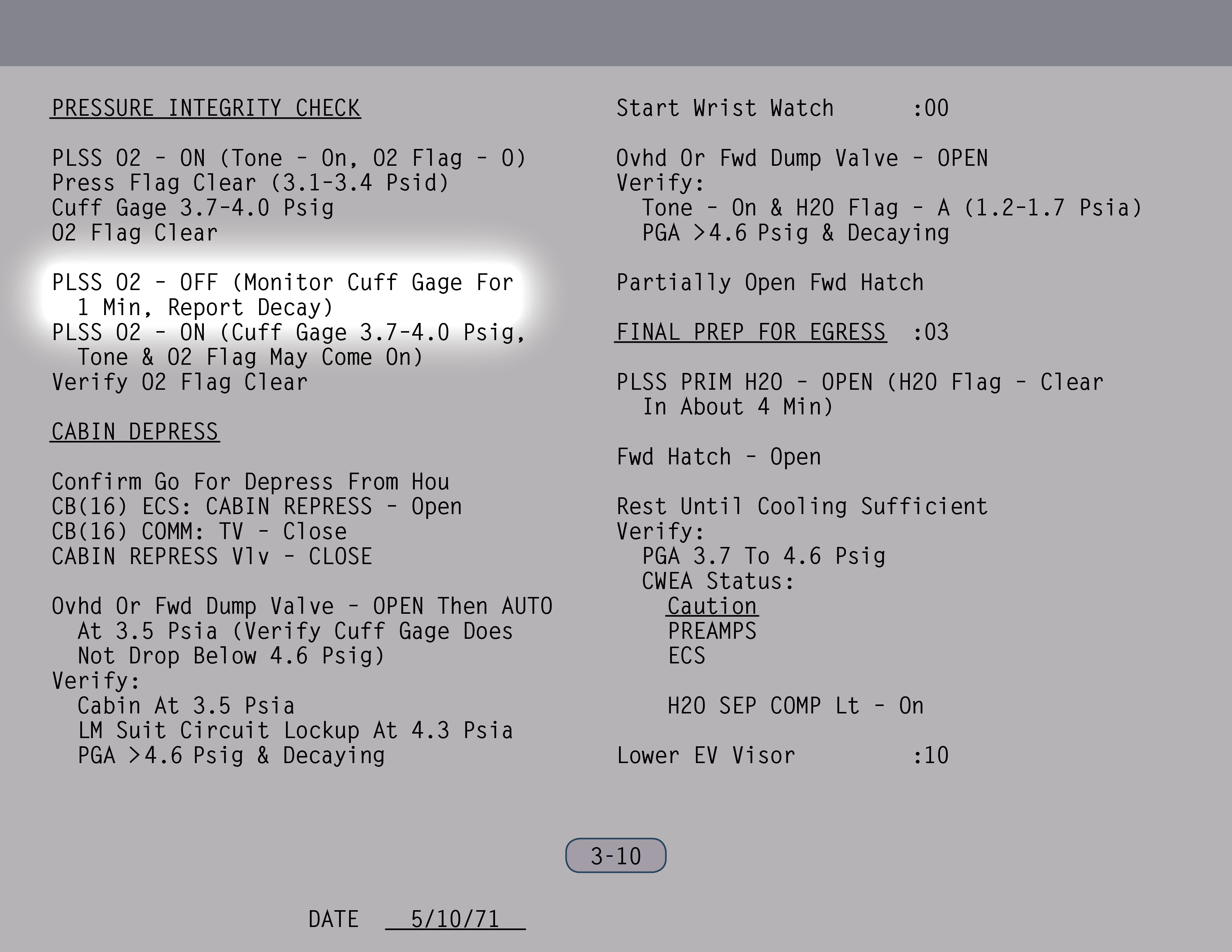
Task: Click the Fwd Hatch - Open step
Action: tap(718, 457)
